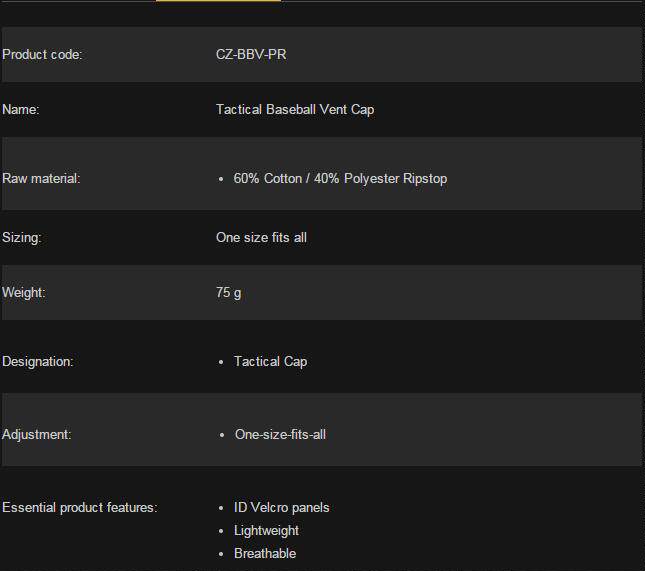Click the Lightweight feature item
Screen dimensions: 645x571
coord(266,531)
